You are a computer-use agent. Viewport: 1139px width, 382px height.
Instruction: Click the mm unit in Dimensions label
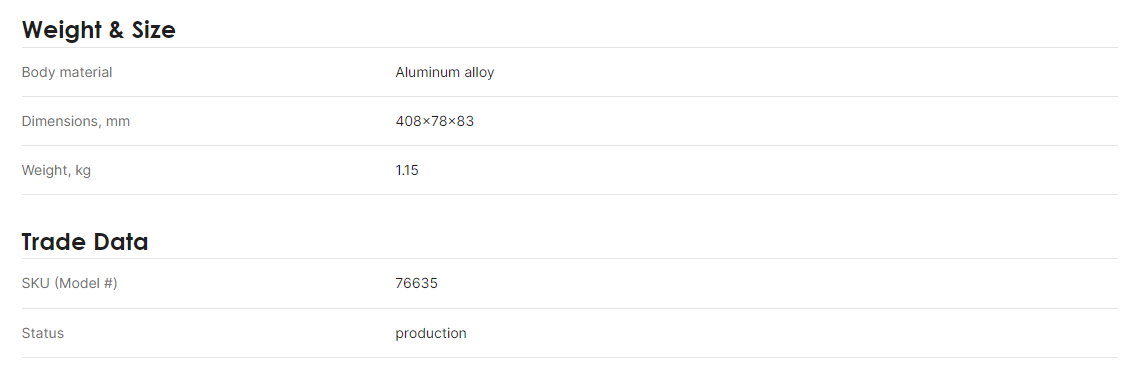(x=118, y=122)
